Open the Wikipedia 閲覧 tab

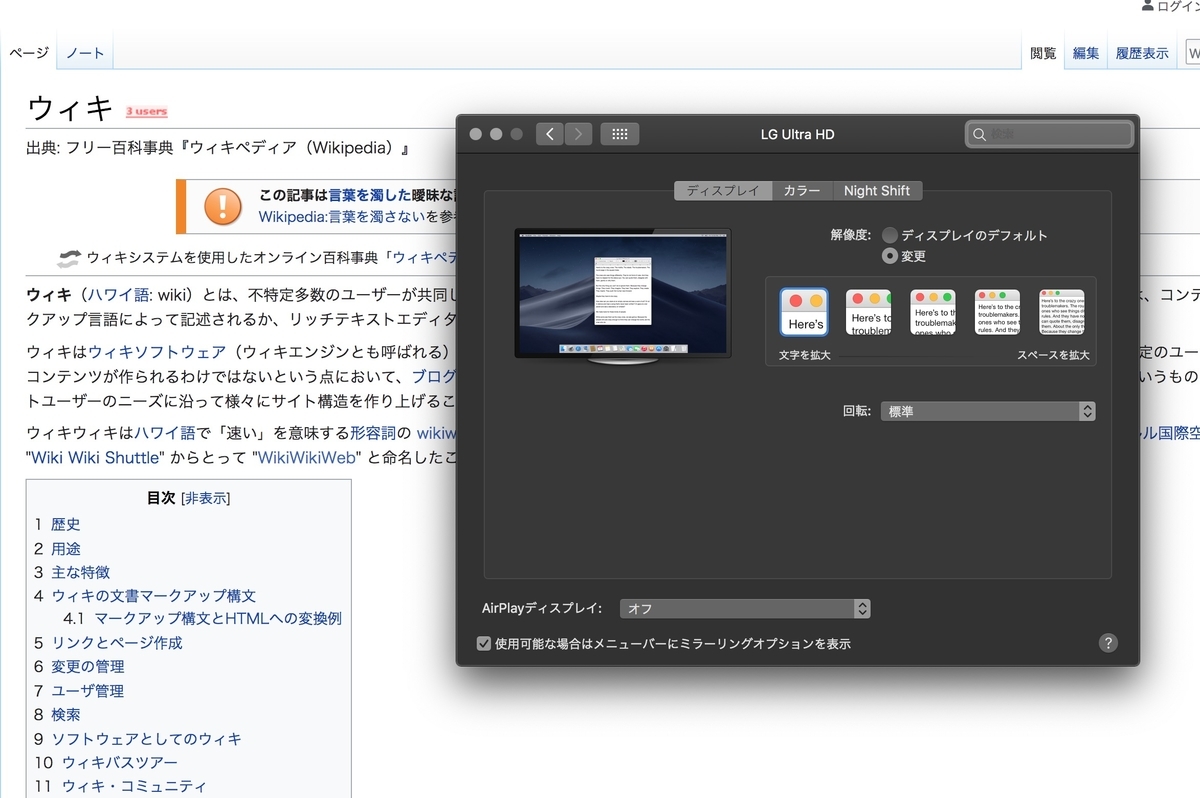tap(1043, 53)
